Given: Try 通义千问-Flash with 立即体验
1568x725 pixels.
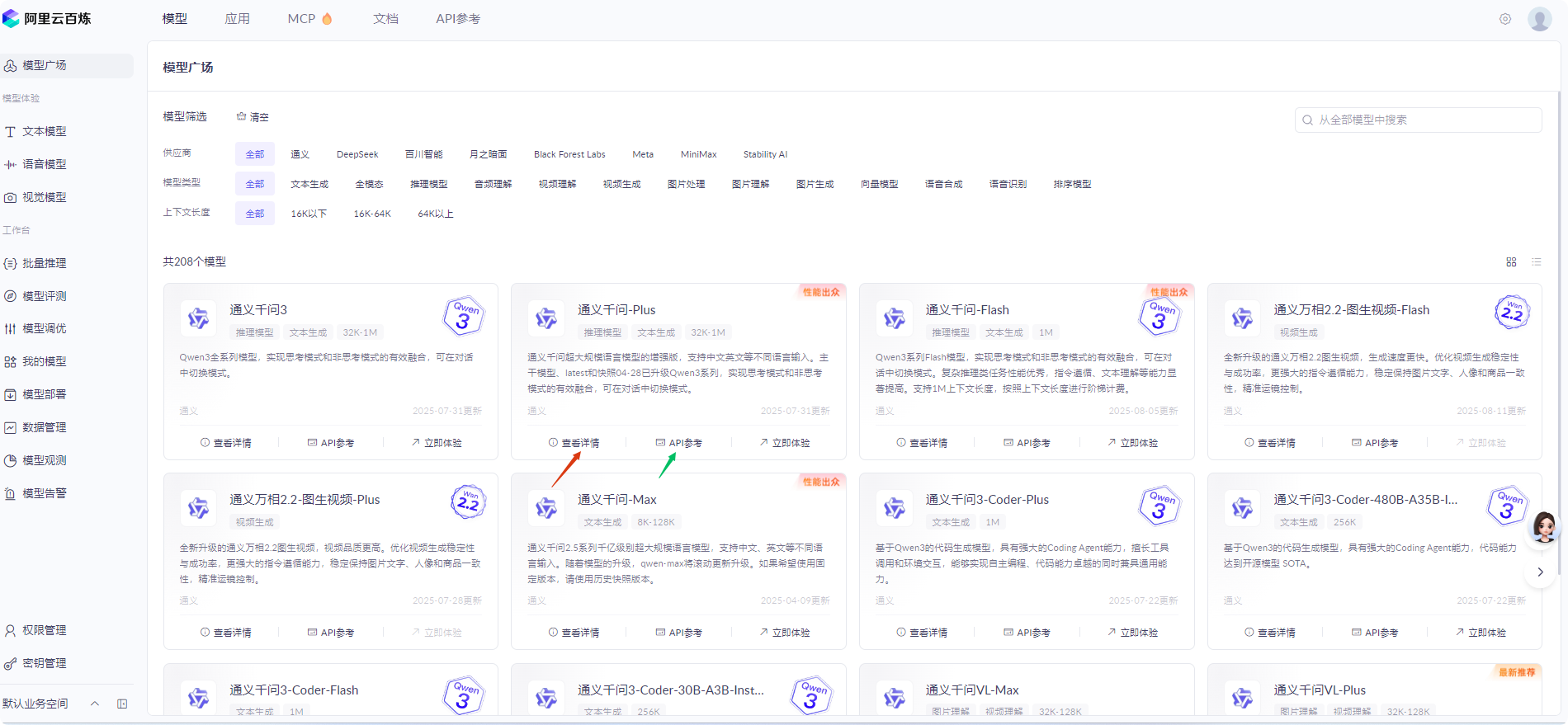Looking at the screenshot, I should tap(1133, 443).
